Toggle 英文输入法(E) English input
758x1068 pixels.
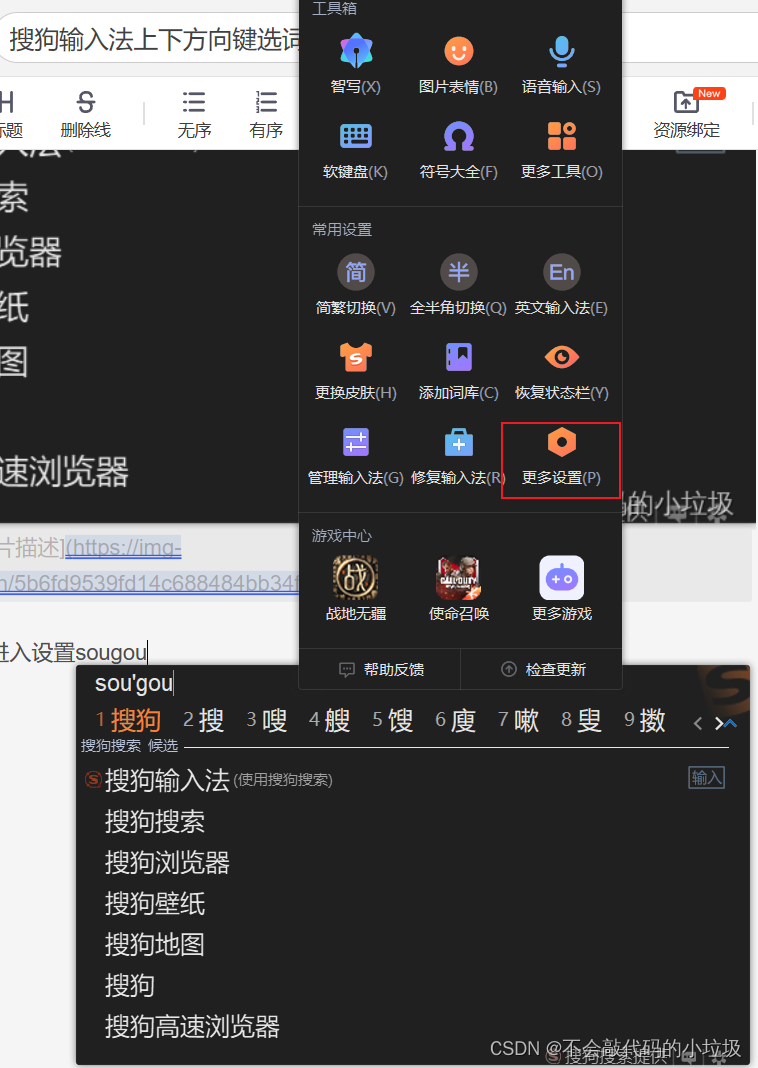click(x=561, y=285)
